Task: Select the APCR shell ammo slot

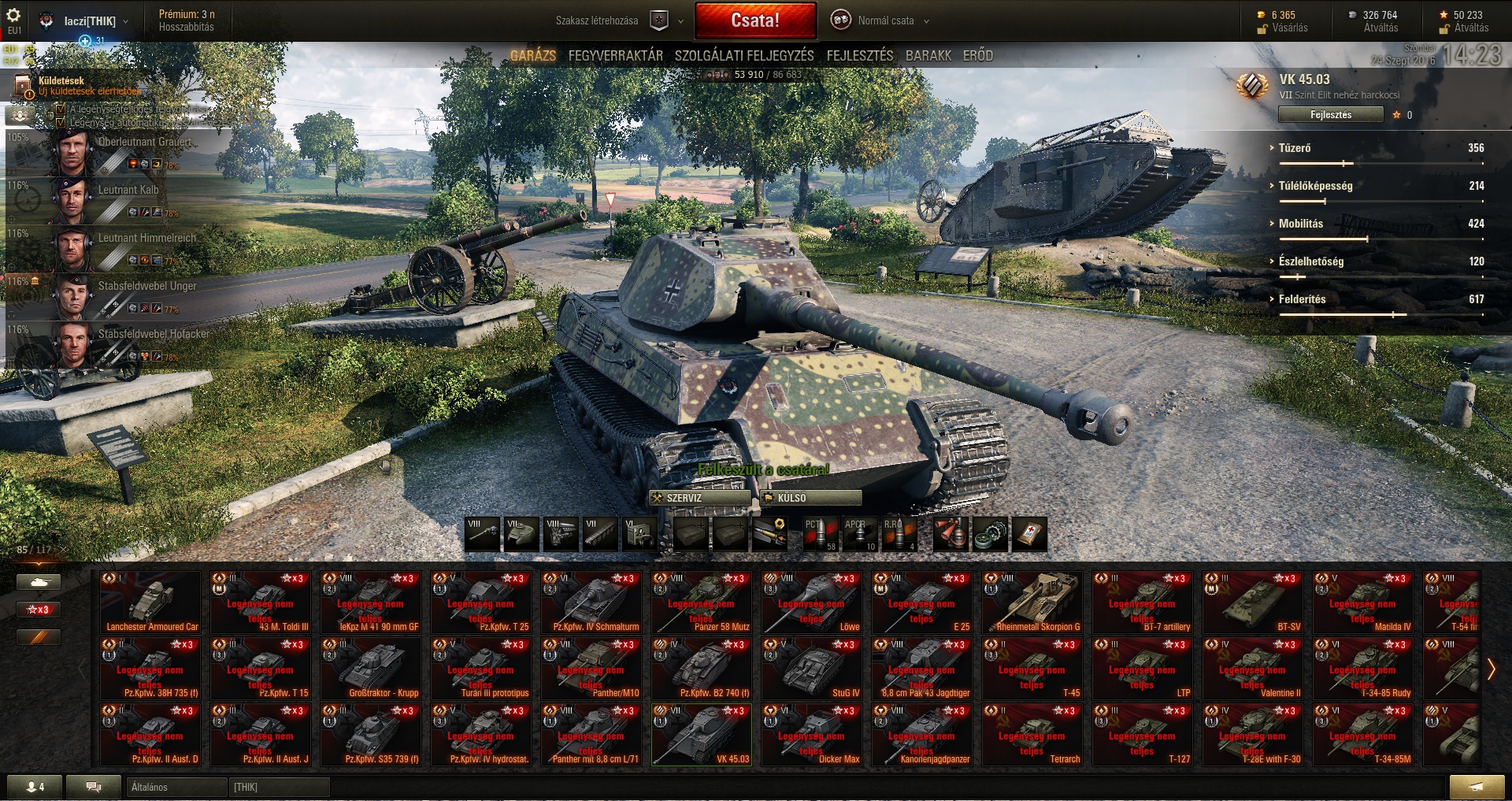Action: click(859, 534)
